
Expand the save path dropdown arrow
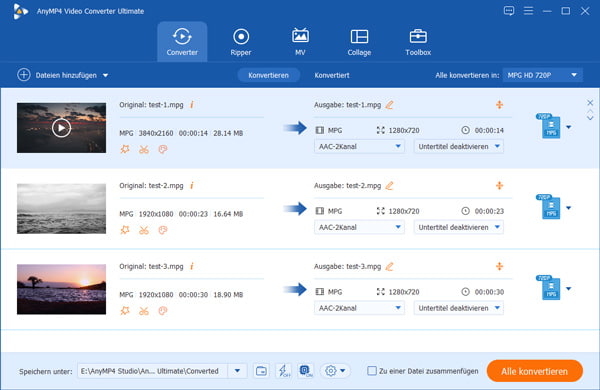pyautogui.click(x=237, y=371)
